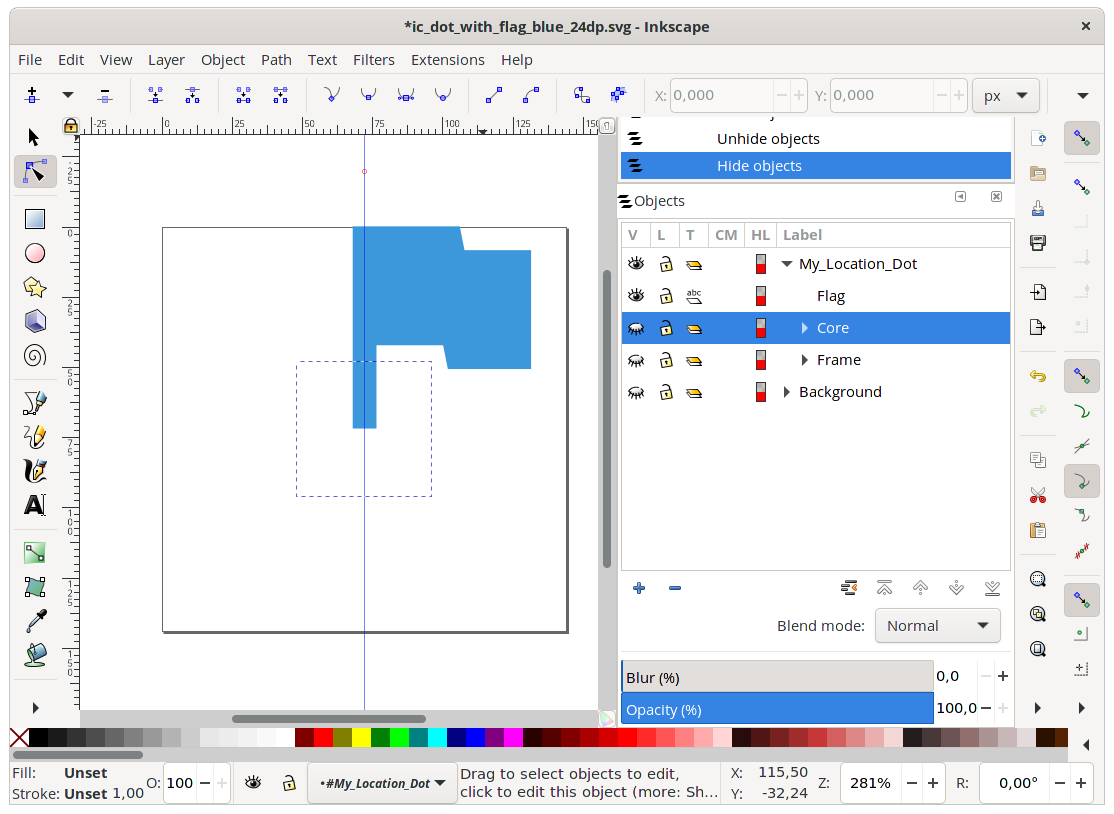1114x814 pixels.
Task: Click the X coordinate input field
Action: click(722, 95)
